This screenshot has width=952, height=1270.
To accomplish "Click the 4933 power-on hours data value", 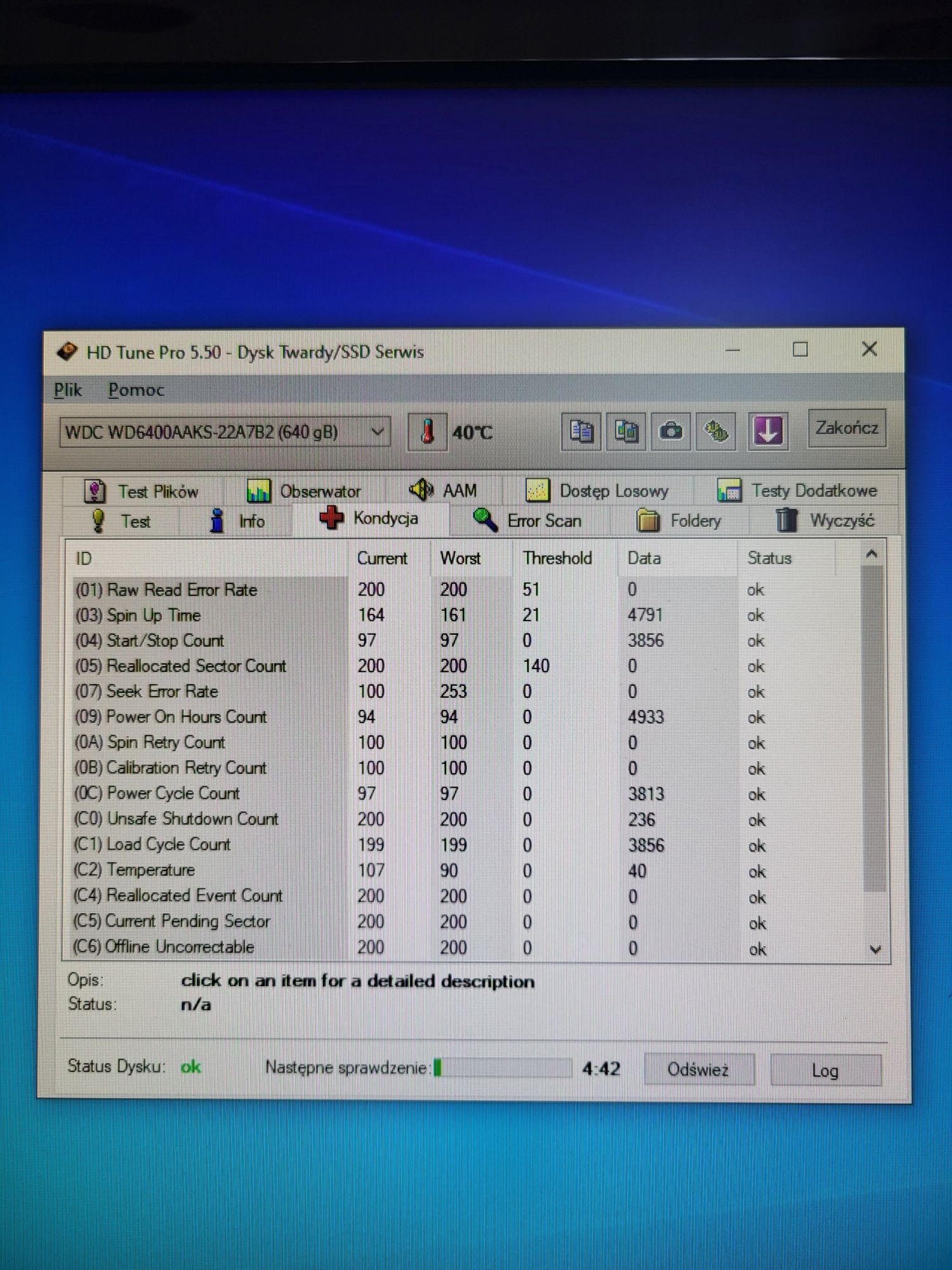I will [645, 717].
